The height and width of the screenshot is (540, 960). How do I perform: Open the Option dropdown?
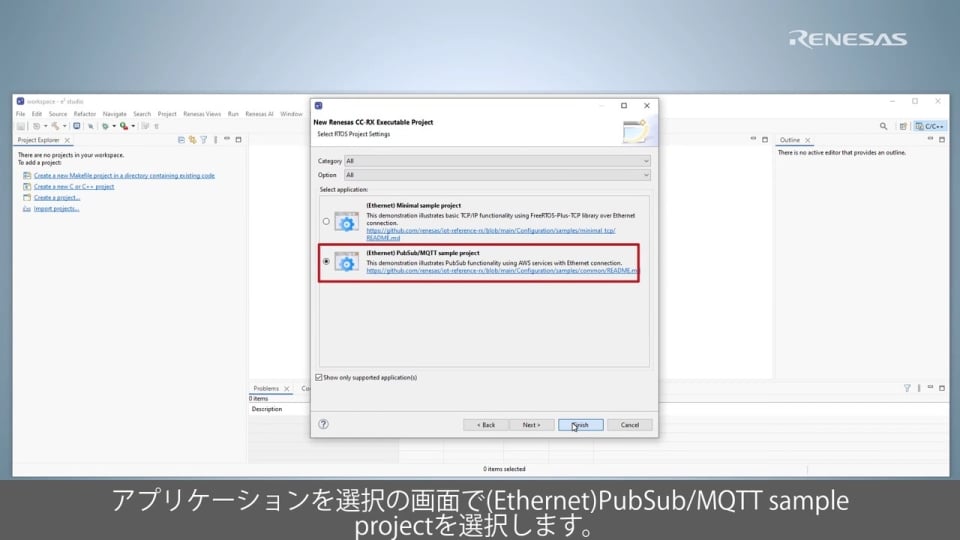click(497, 175)
